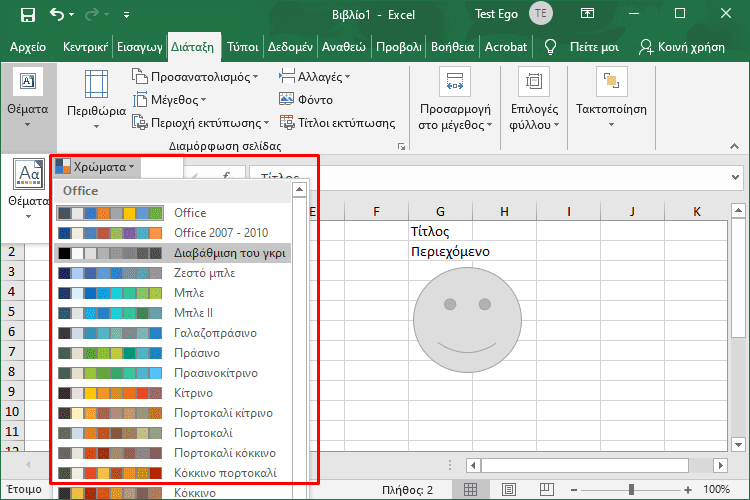Click the smiley face shape
This screenshot has height=500, width=750.
467,320
